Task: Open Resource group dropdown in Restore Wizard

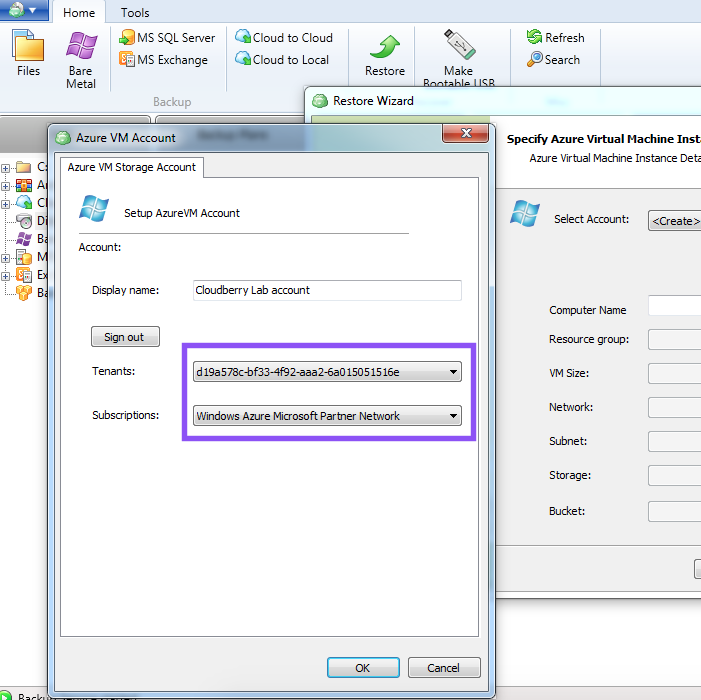Action: tap(674, 340)
